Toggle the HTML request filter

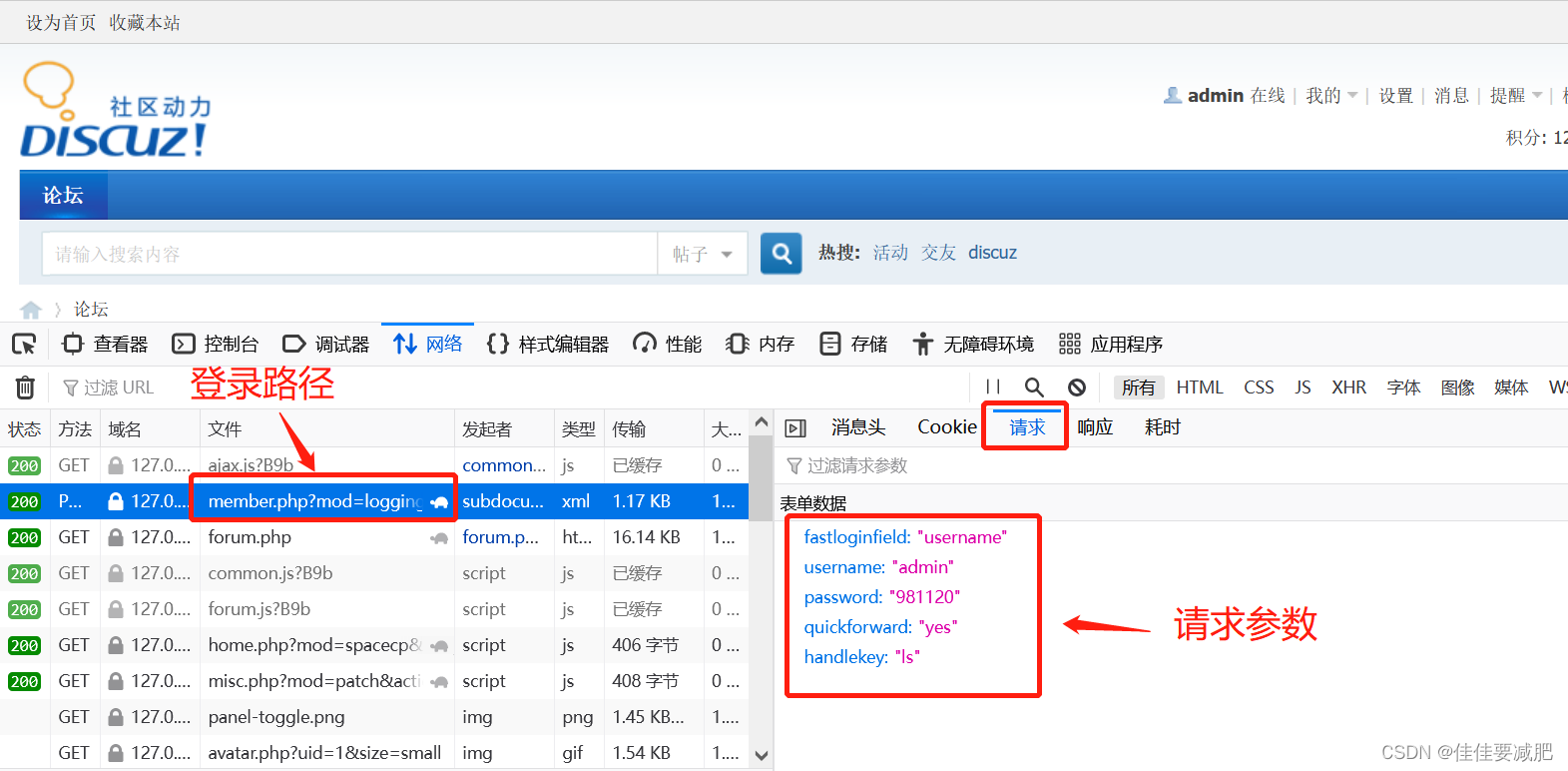point(1200,387)
